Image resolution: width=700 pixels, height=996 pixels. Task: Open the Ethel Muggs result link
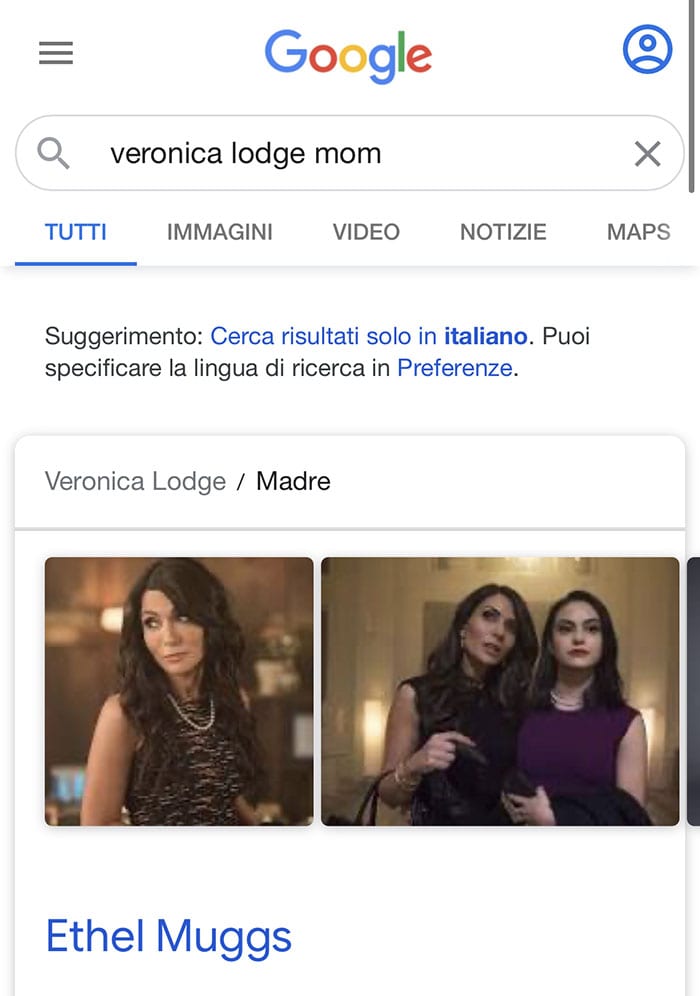(168, 937)
